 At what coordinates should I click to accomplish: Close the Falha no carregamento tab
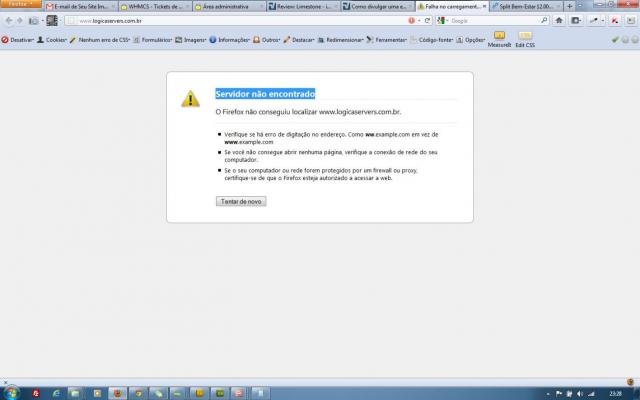[484, 7]
